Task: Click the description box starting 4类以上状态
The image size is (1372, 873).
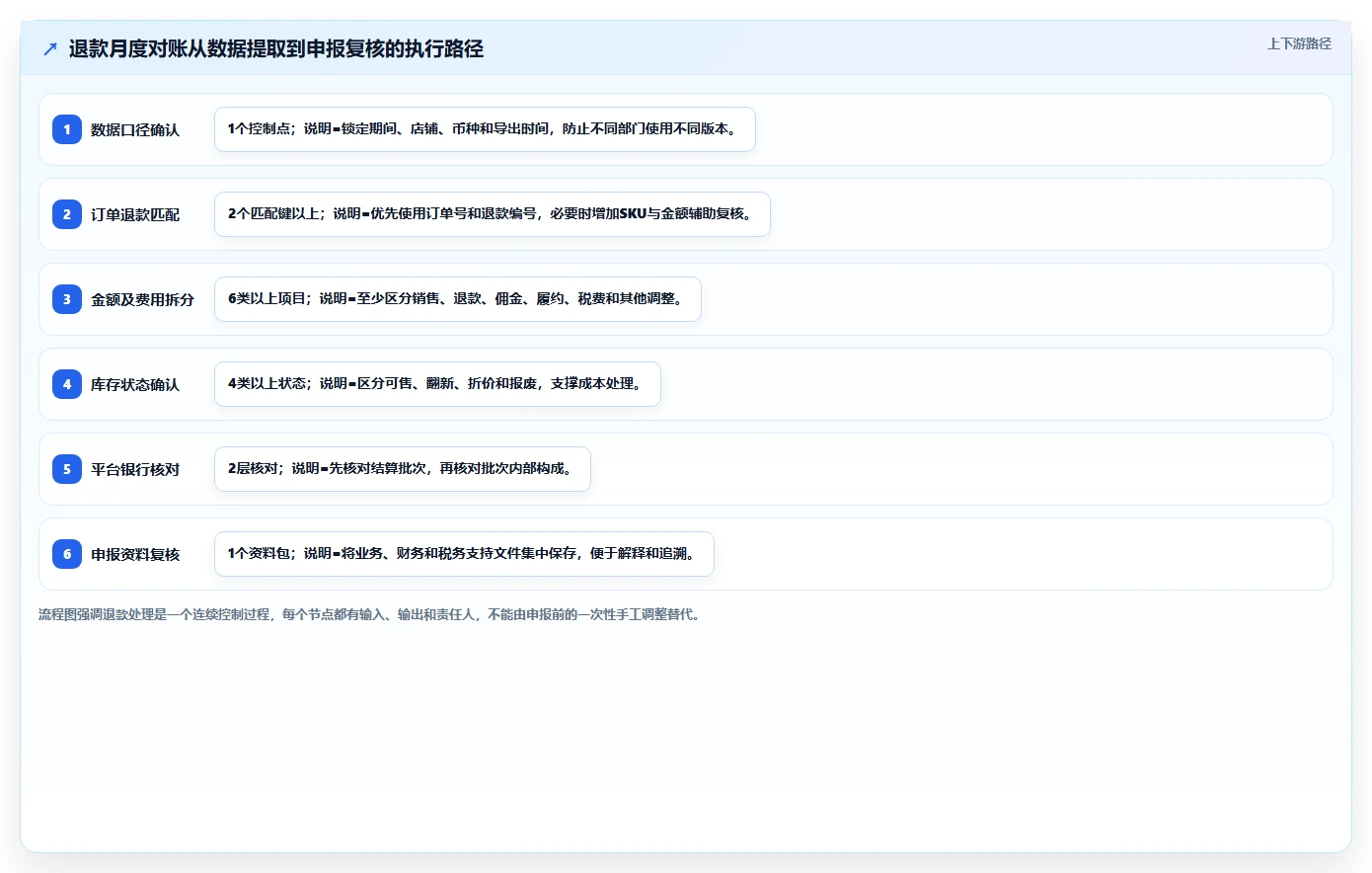Action: [x=437, y=384]
